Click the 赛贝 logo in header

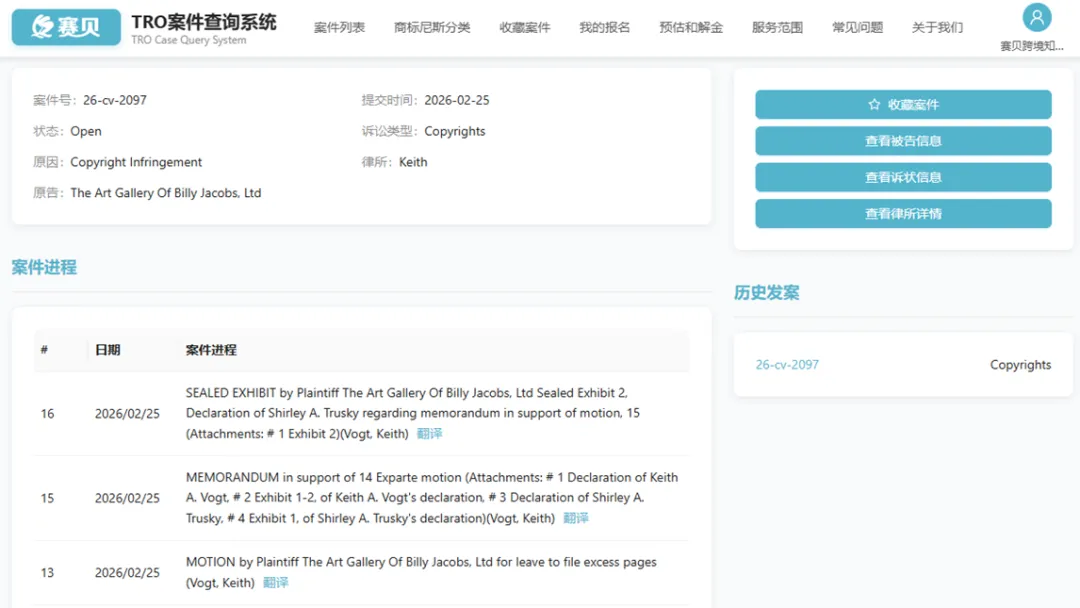66,27
